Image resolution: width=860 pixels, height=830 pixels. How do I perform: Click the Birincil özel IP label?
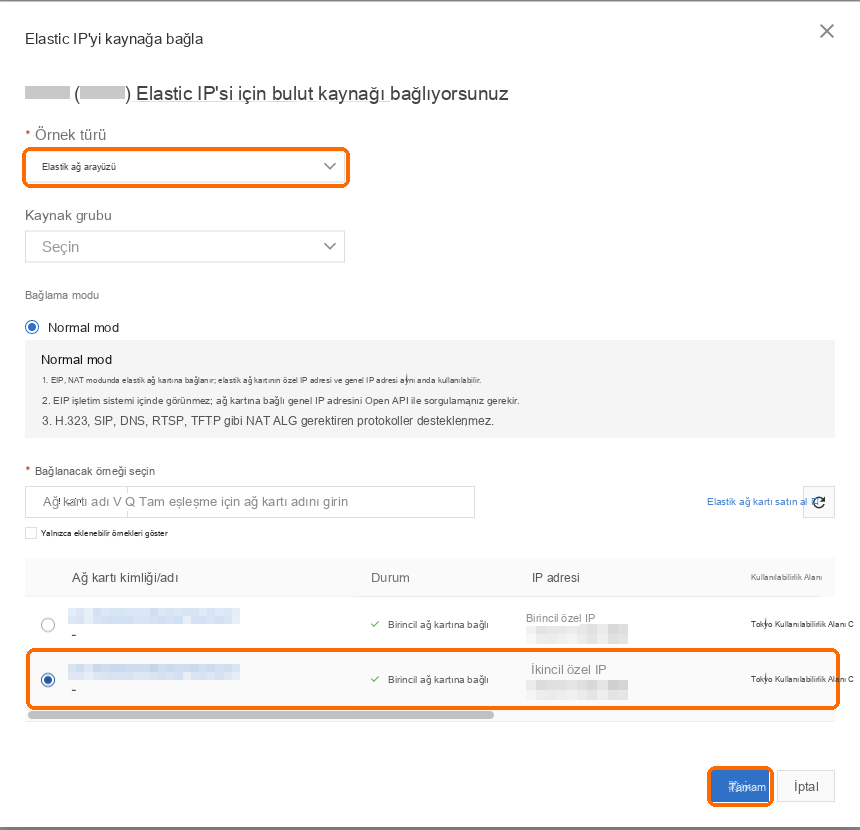(561, 618)
